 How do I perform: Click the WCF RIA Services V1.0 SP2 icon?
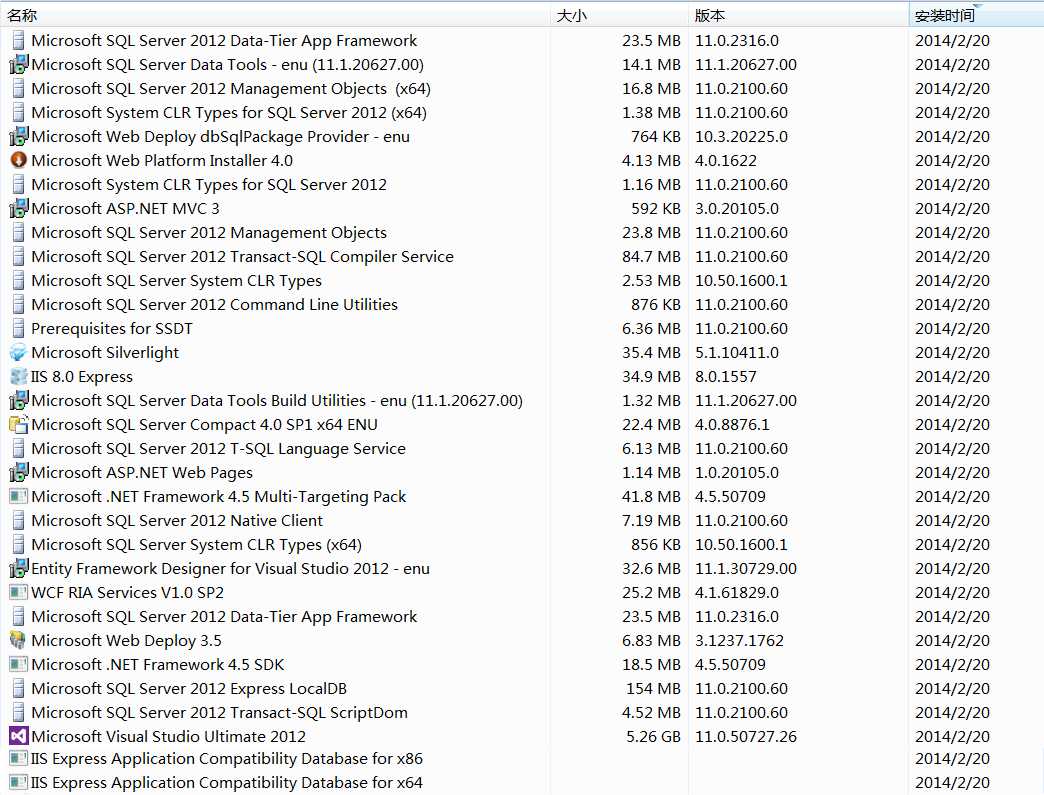click(x=19, y=592)
